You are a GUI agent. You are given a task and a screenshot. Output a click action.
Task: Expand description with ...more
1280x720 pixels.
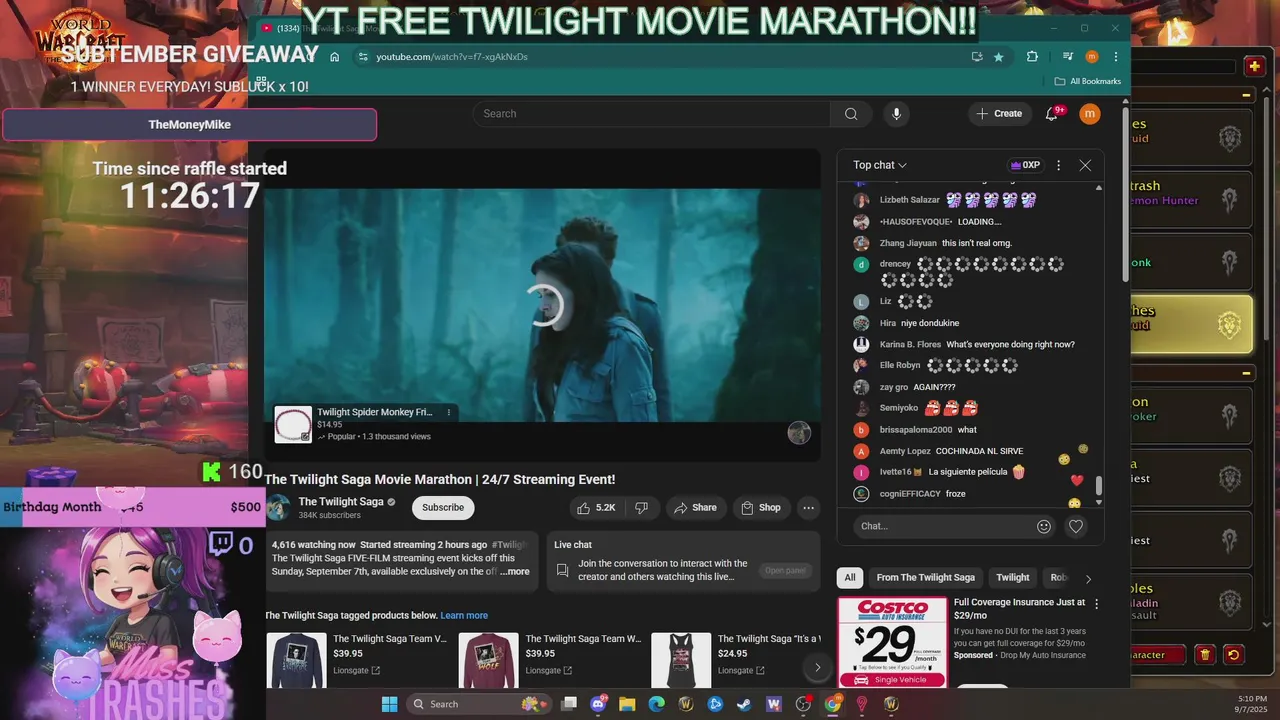click(515, 572)
